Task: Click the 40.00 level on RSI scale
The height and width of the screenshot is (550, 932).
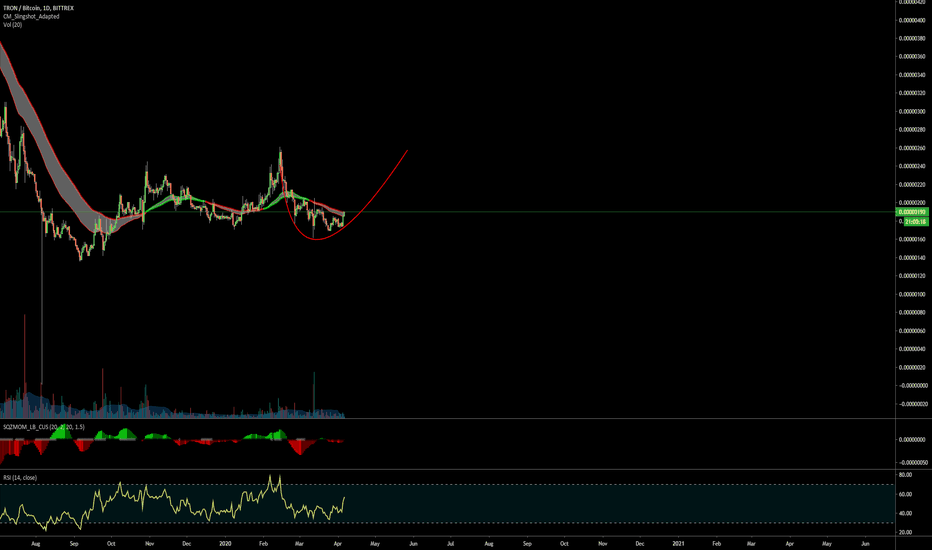Action: pos(905,513)
